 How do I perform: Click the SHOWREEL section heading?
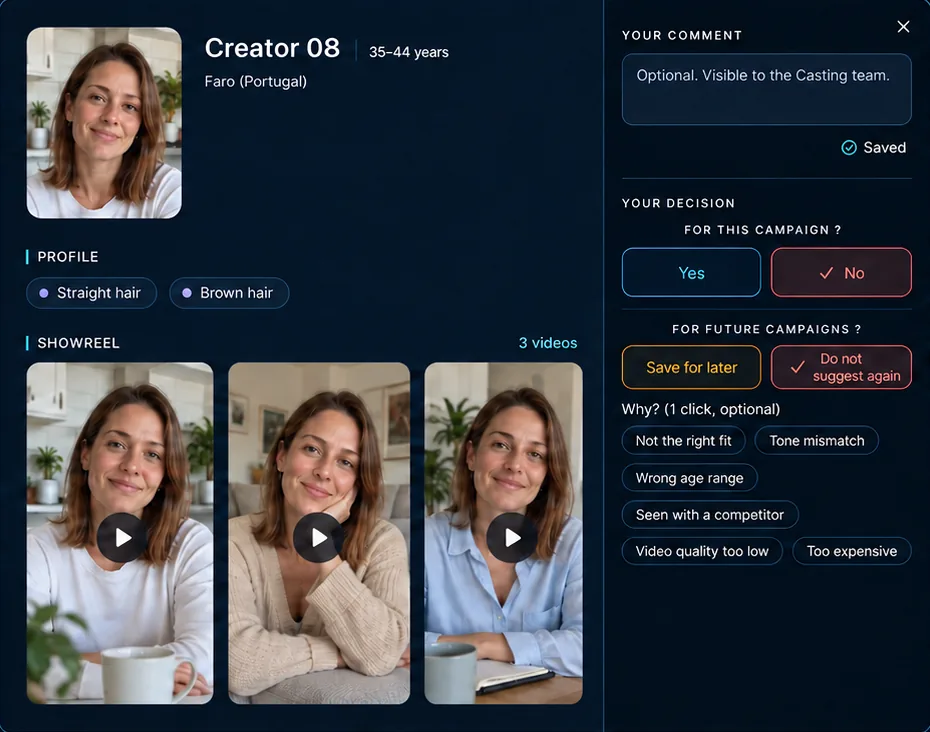pos(78,343)
